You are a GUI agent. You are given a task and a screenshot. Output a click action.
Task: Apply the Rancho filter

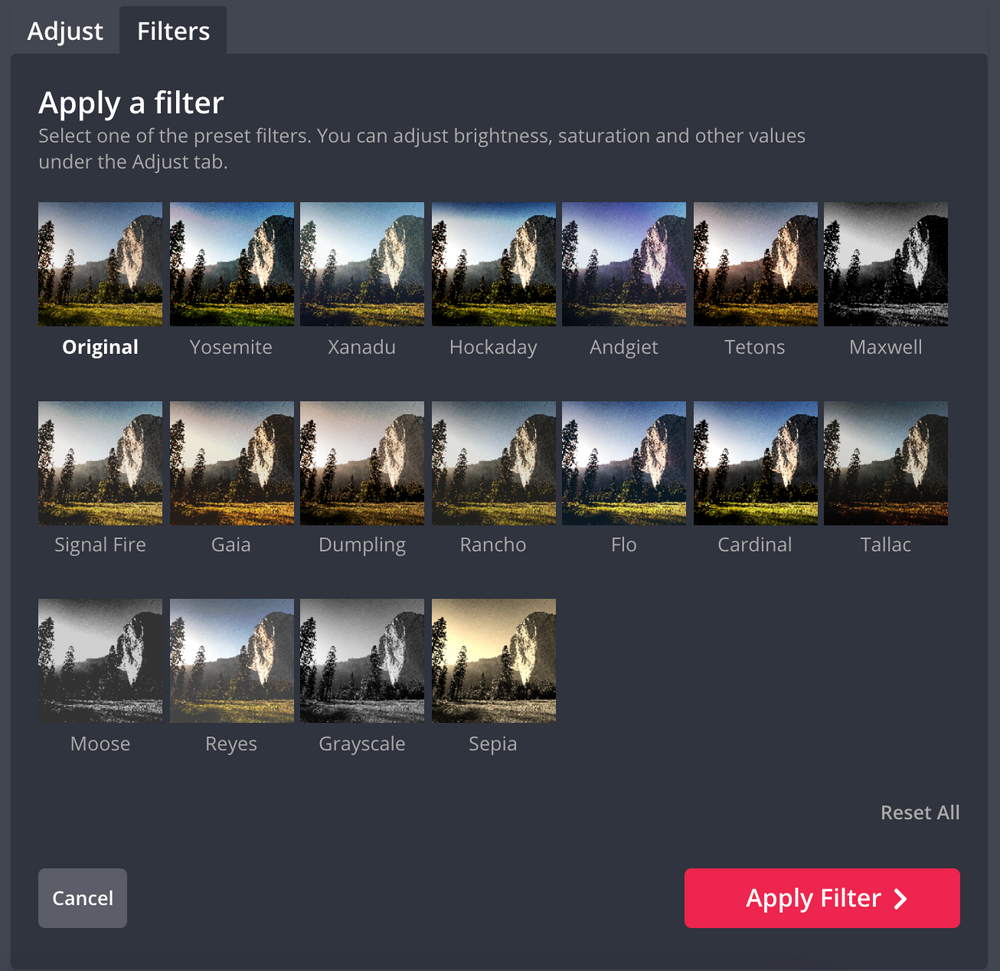[493, 462]
